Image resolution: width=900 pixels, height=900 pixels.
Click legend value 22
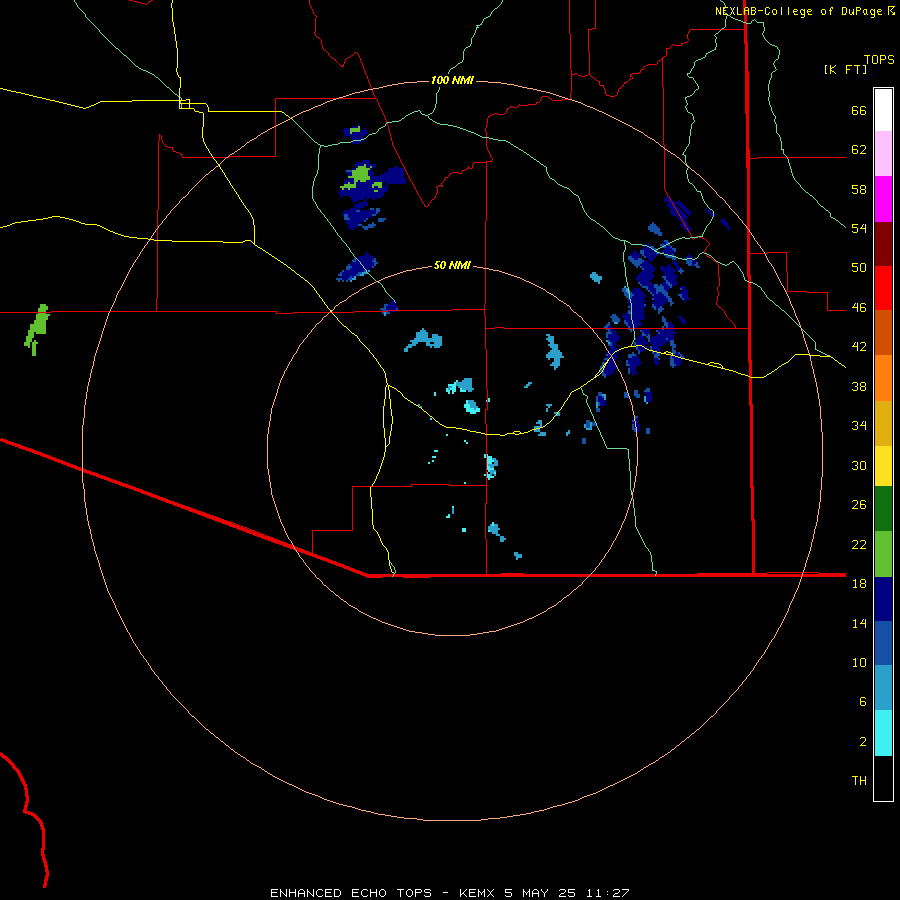[x=859, y=544]
